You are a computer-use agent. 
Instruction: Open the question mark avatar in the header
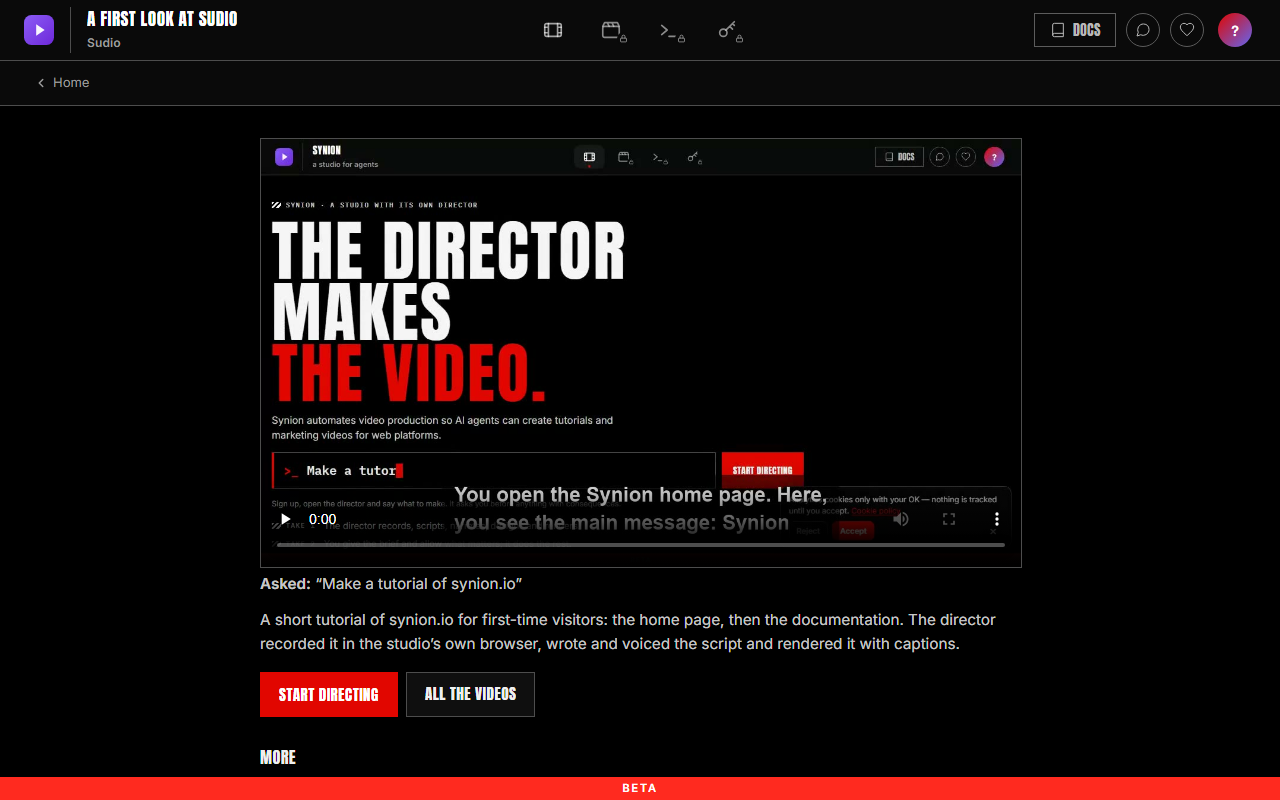[x=1235, y=30]
